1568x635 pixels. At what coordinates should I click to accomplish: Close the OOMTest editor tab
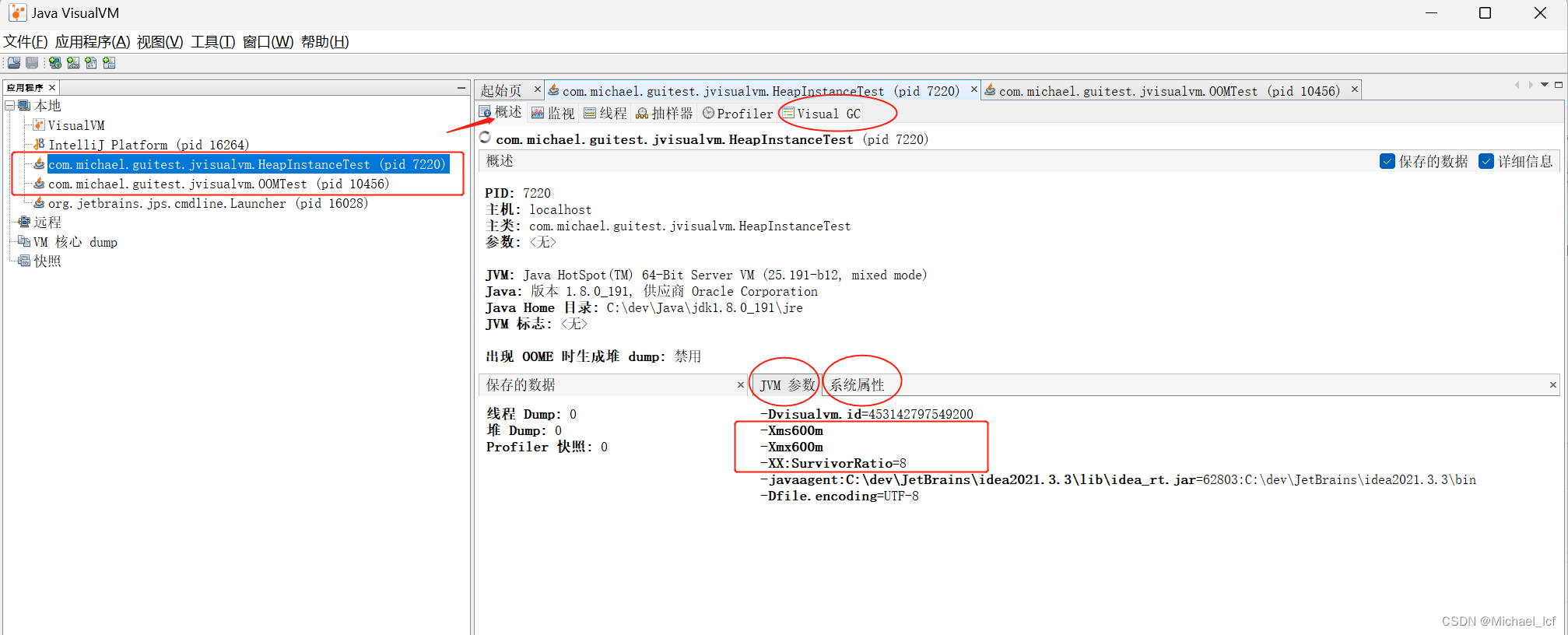coord(1355,89)
